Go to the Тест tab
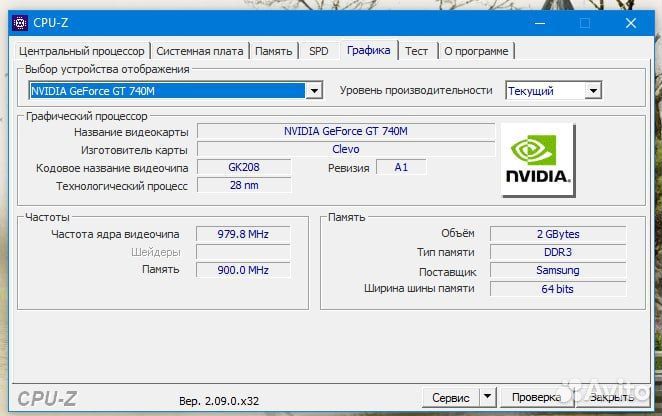The height and width of the screenshot is (416, 662). [x=416, y=51]
